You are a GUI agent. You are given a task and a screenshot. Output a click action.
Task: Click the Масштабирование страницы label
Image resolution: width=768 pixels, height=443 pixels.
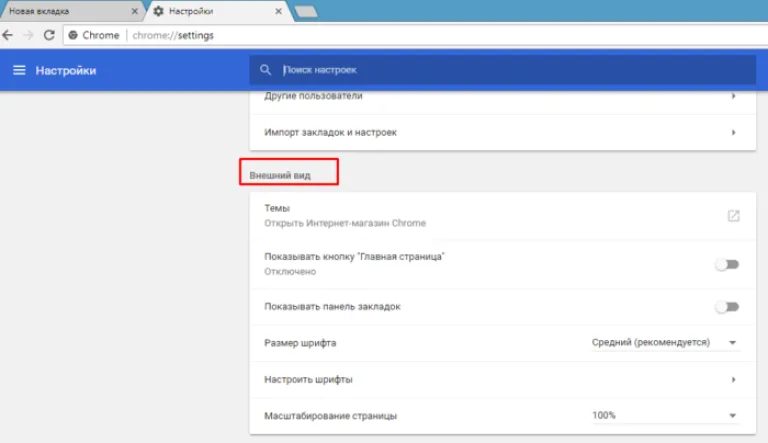[x=331, y=416]
